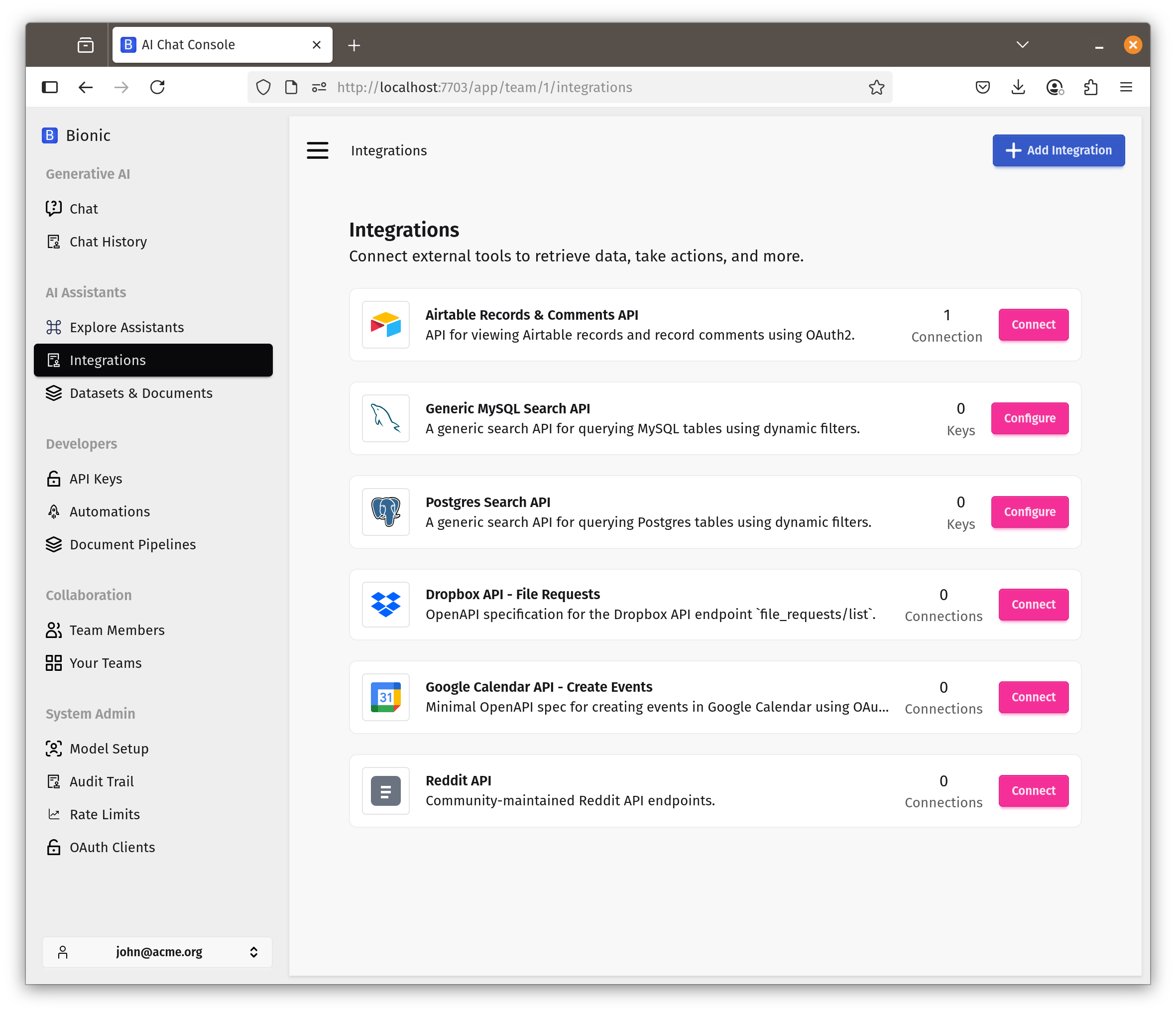
Task: Configure the Generic MySQL Search API
Action: [x=1030, y=418]
